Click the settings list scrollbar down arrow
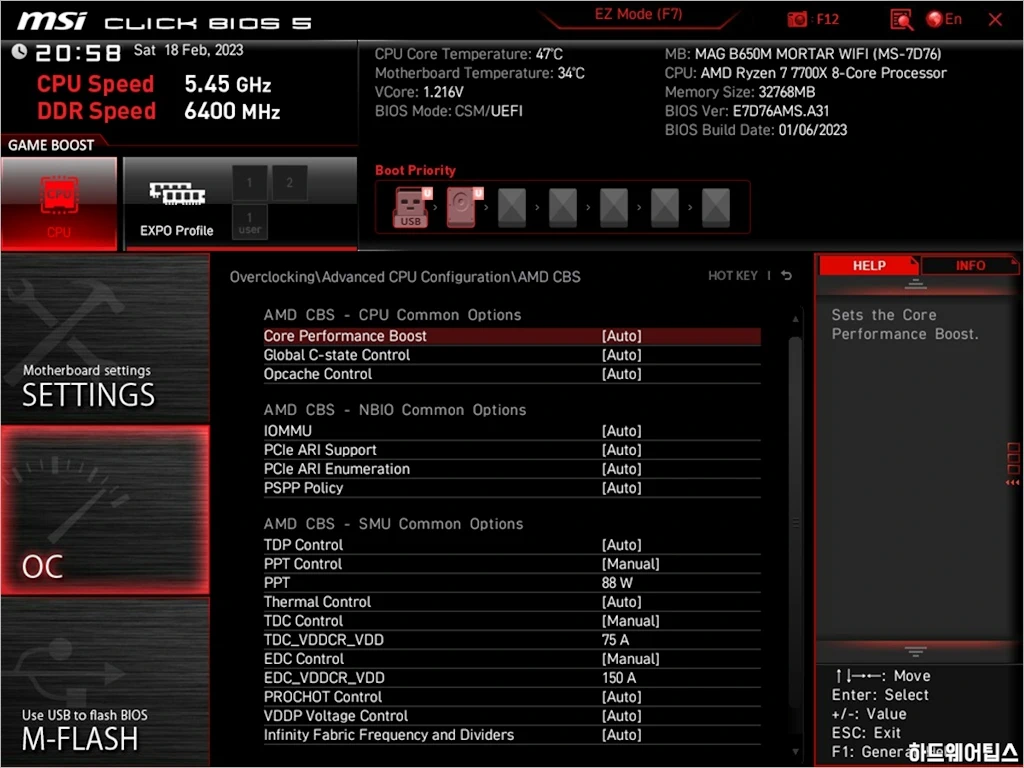1024x768 pixels. click(x=795, y=751)
